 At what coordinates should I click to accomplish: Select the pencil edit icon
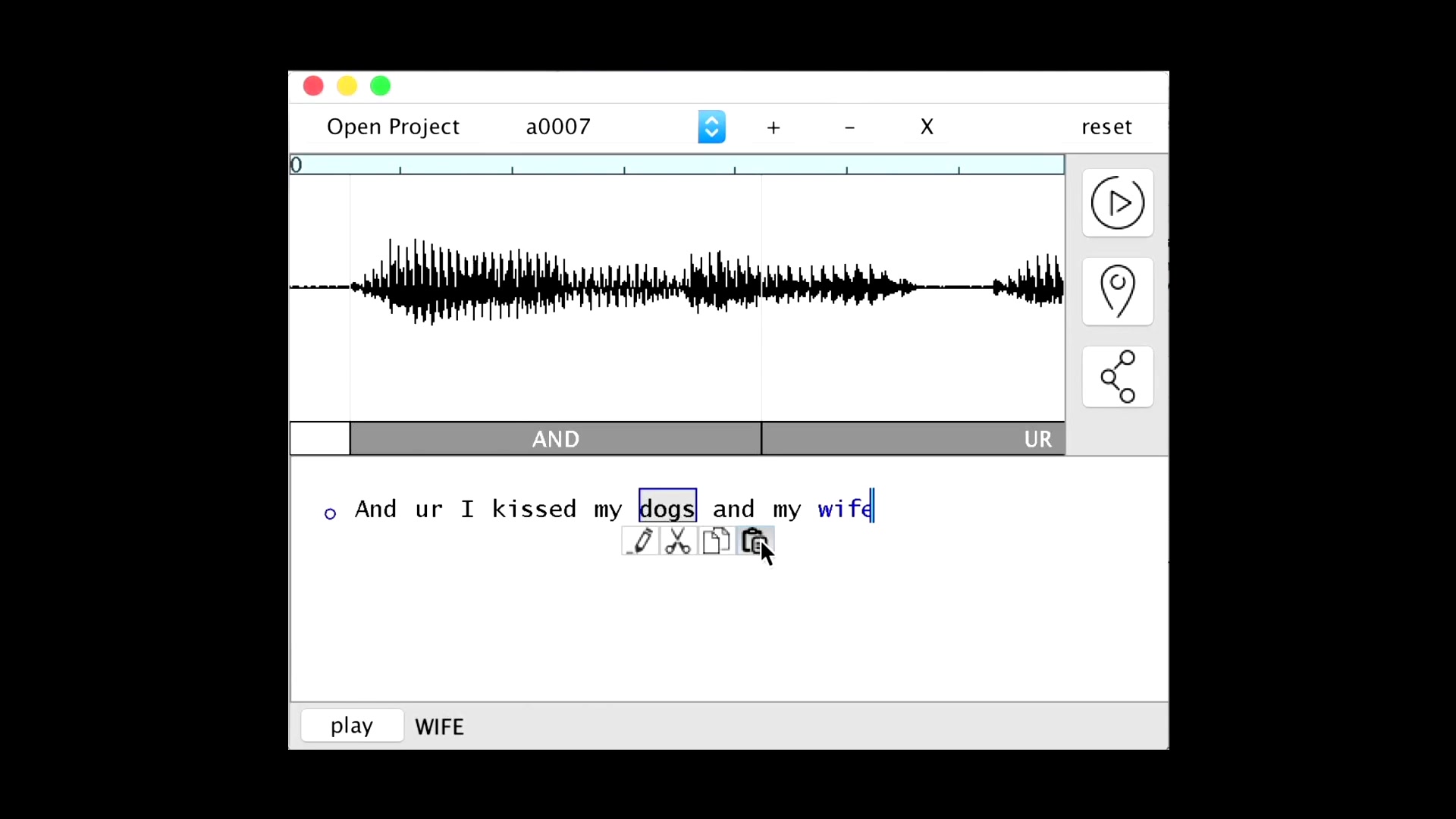coord(641,541)
